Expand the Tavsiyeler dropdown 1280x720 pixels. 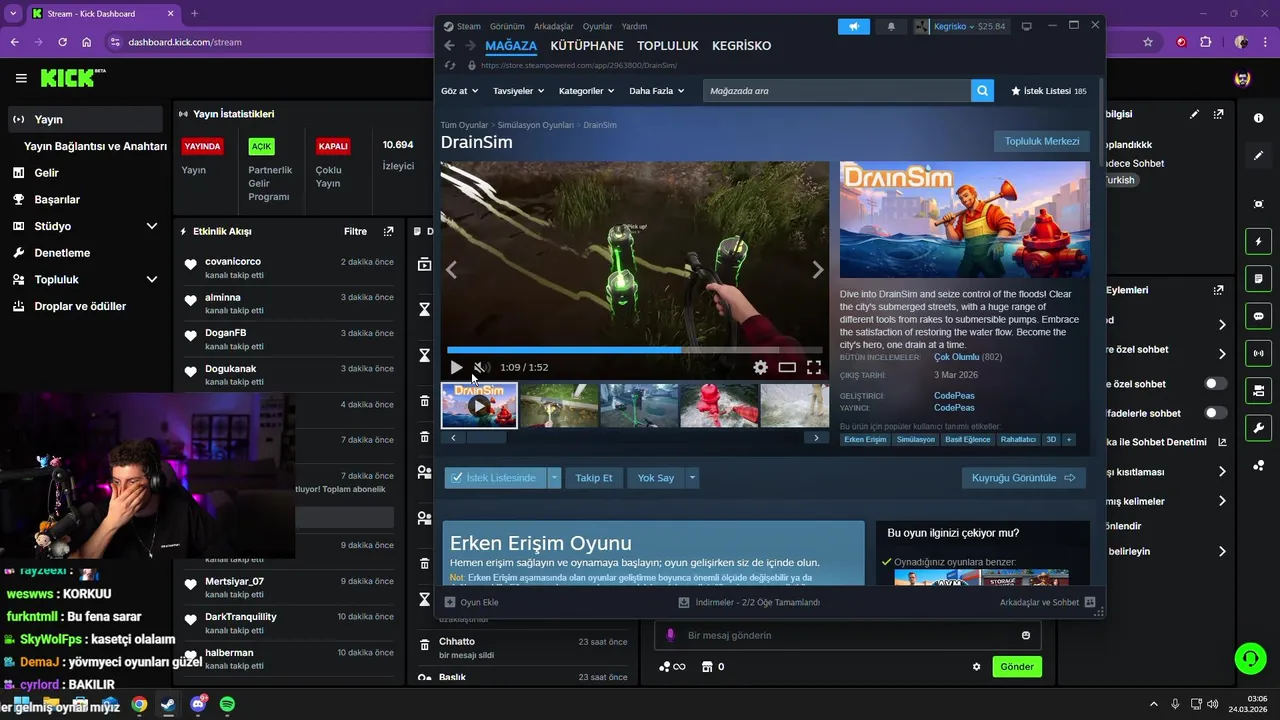point(518,91)
